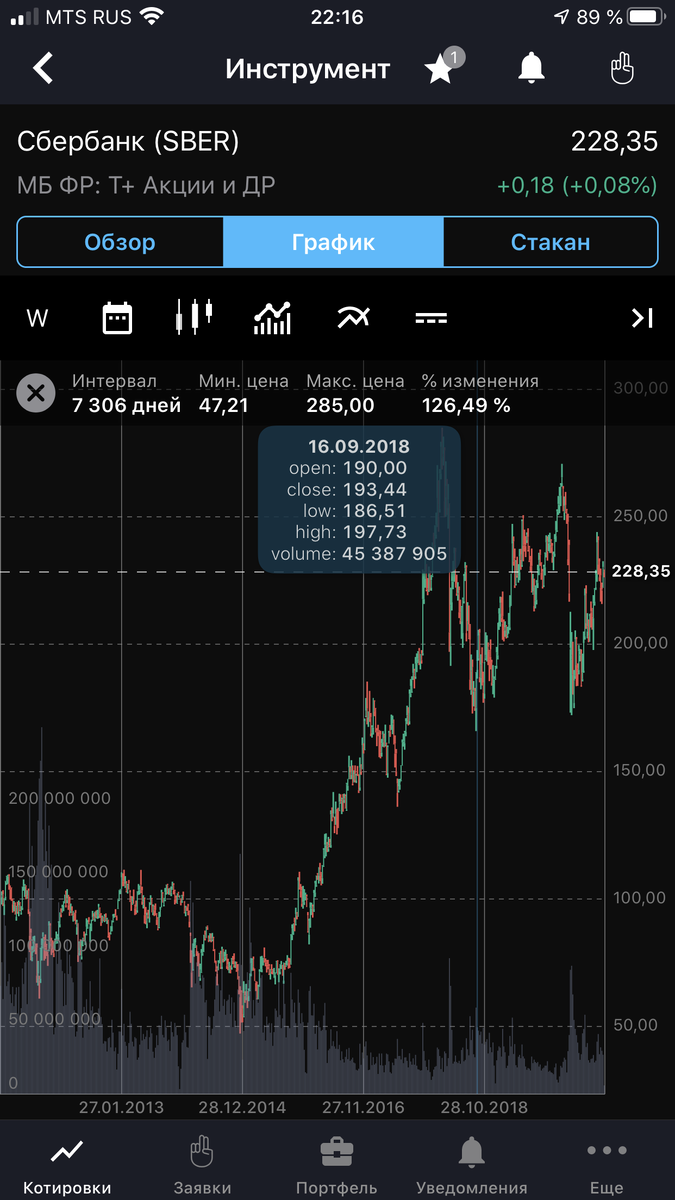
Task: Change chart type via candlestick icon
Action: (x=194, y=317)
